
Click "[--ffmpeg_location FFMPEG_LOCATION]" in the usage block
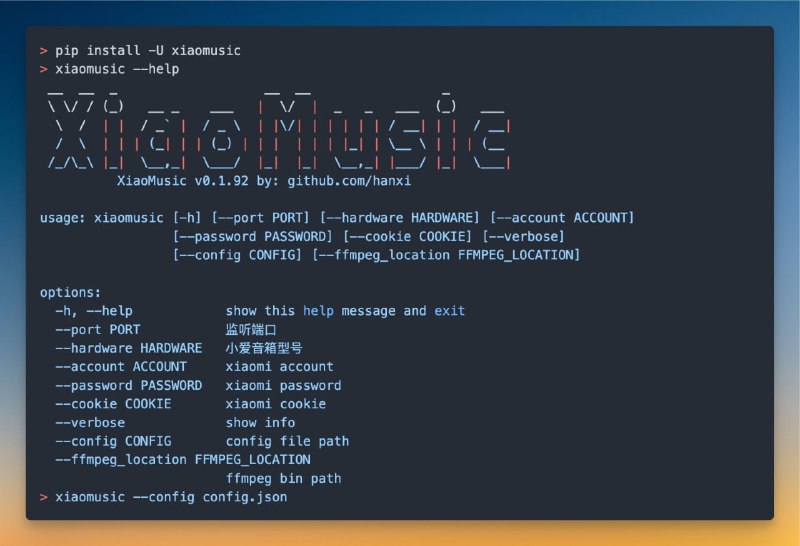pos(446,255)
